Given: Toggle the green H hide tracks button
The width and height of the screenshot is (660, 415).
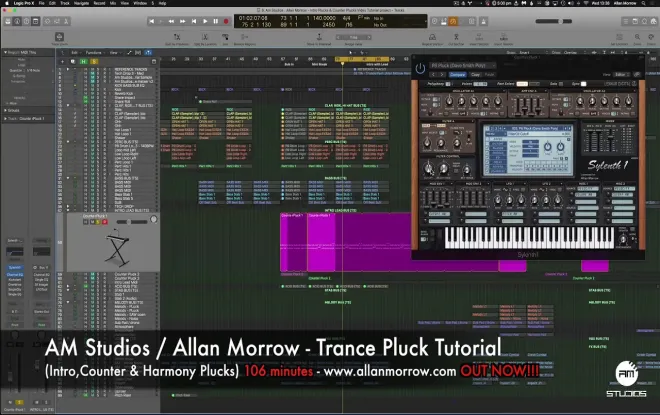Looking at the screenshot, I should pyautogui.click(x=84, y=61).
